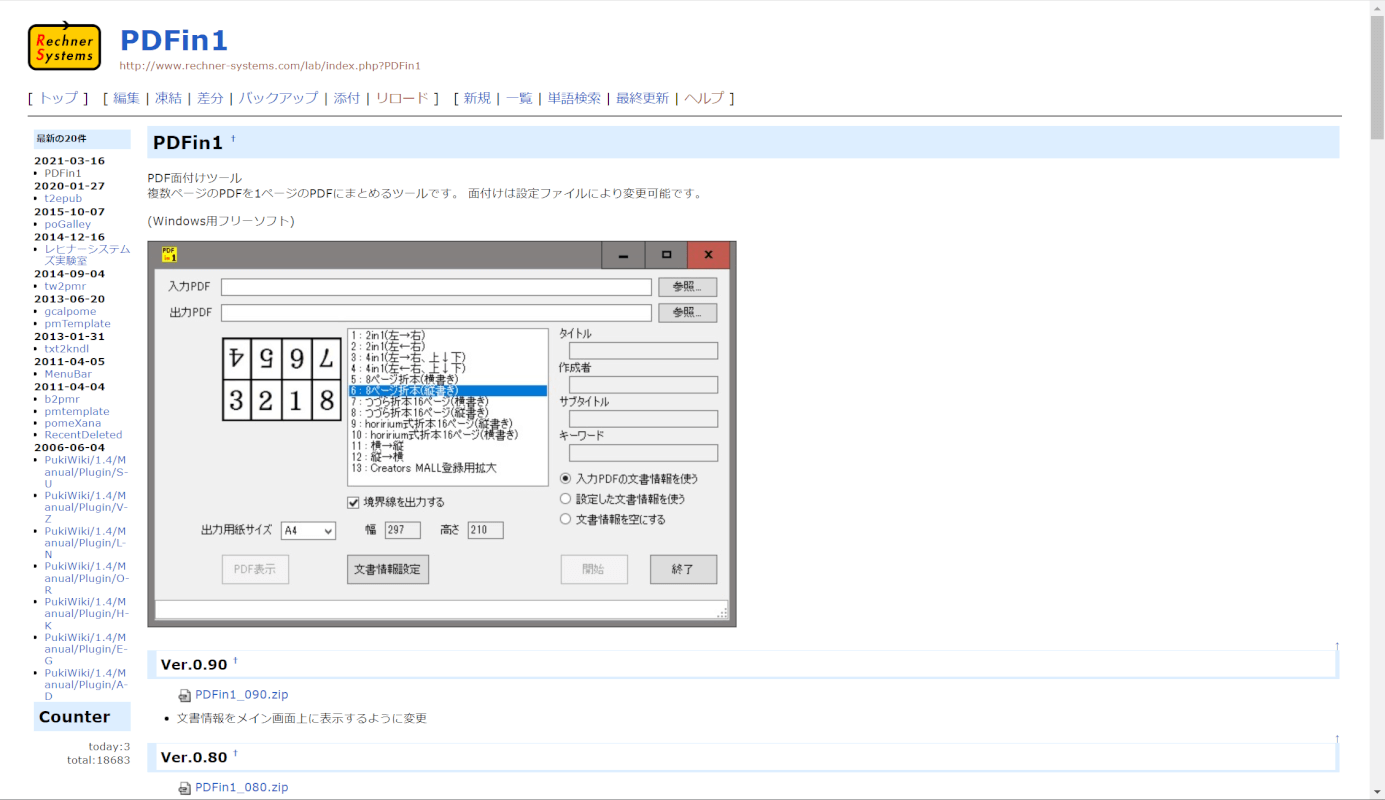Open the 一覧 page list link

tap(519, 98)
